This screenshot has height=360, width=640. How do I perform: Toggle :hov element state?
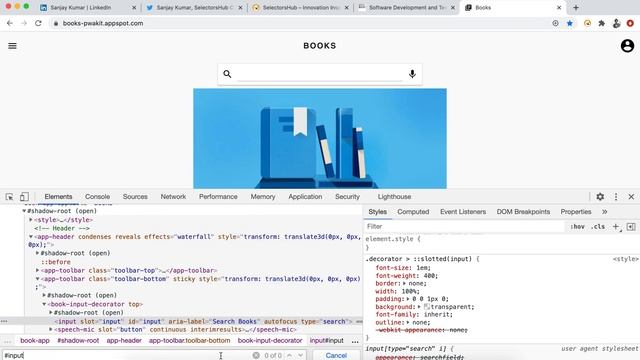(578, 227)
